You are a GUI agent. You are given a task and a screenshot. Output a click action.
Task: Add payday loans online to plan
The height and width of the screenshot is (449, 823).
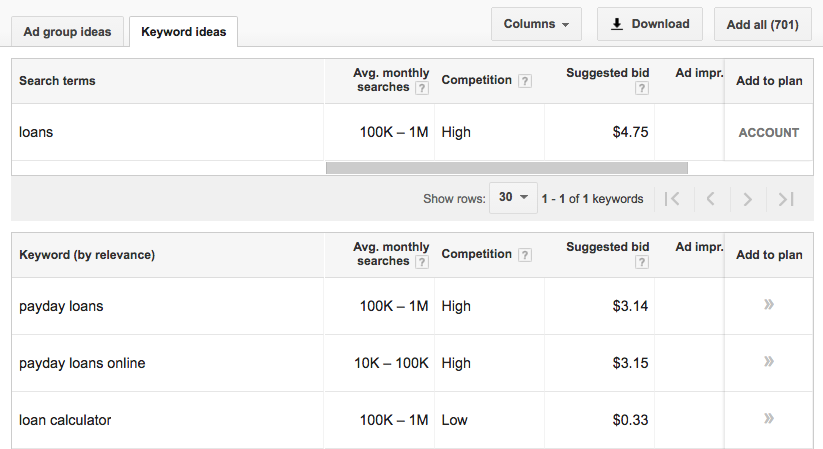(x=768, y=362)
